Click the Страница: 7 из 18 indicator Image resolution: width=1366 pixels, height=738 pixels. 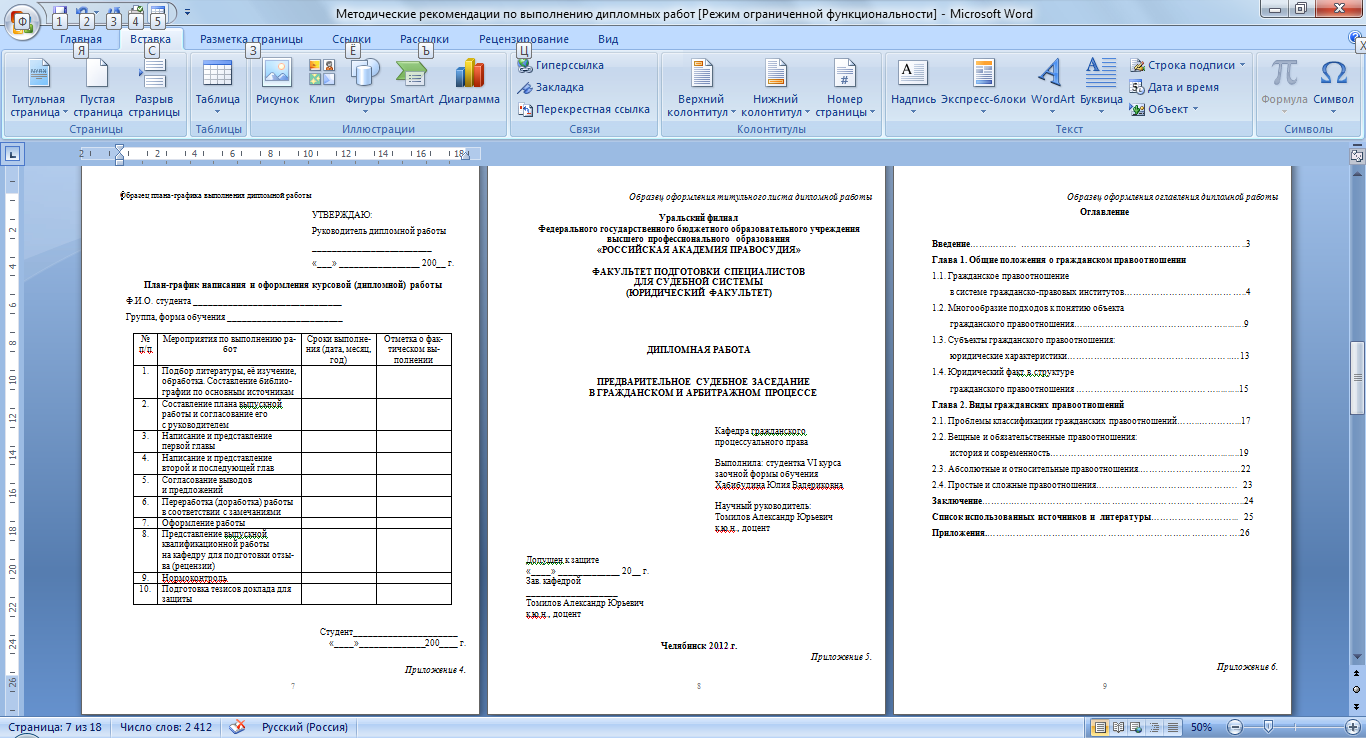[55, 727]
